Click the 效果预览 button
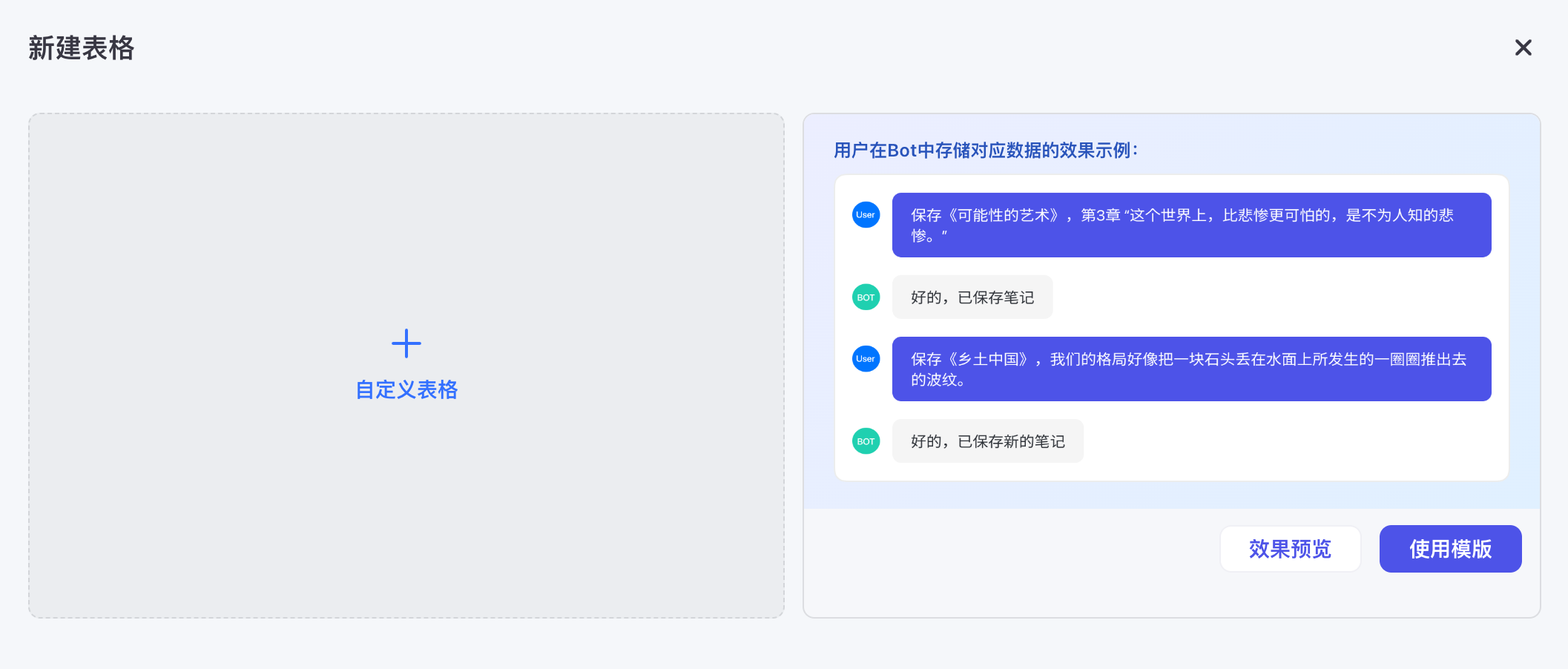1568x669 pixels. click(x=1290, y=549)
